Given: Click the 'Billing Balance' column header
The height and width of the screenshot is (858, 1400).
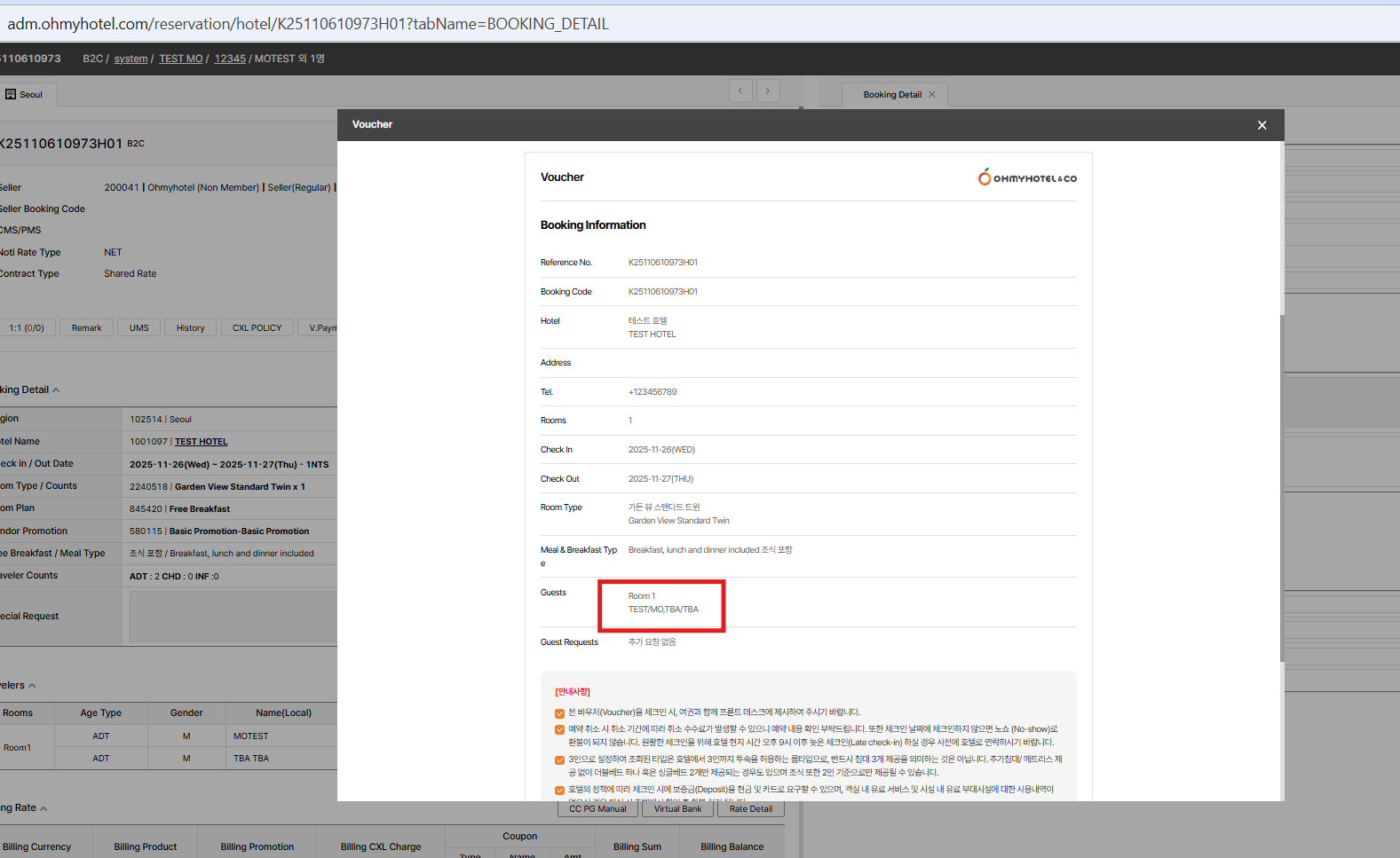Looking at the screenshot, I should click(x=732, y=847).
